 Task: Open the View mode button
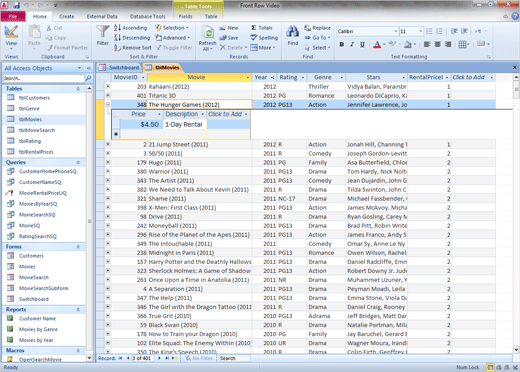pyautogui.click(x=11, y=37)
